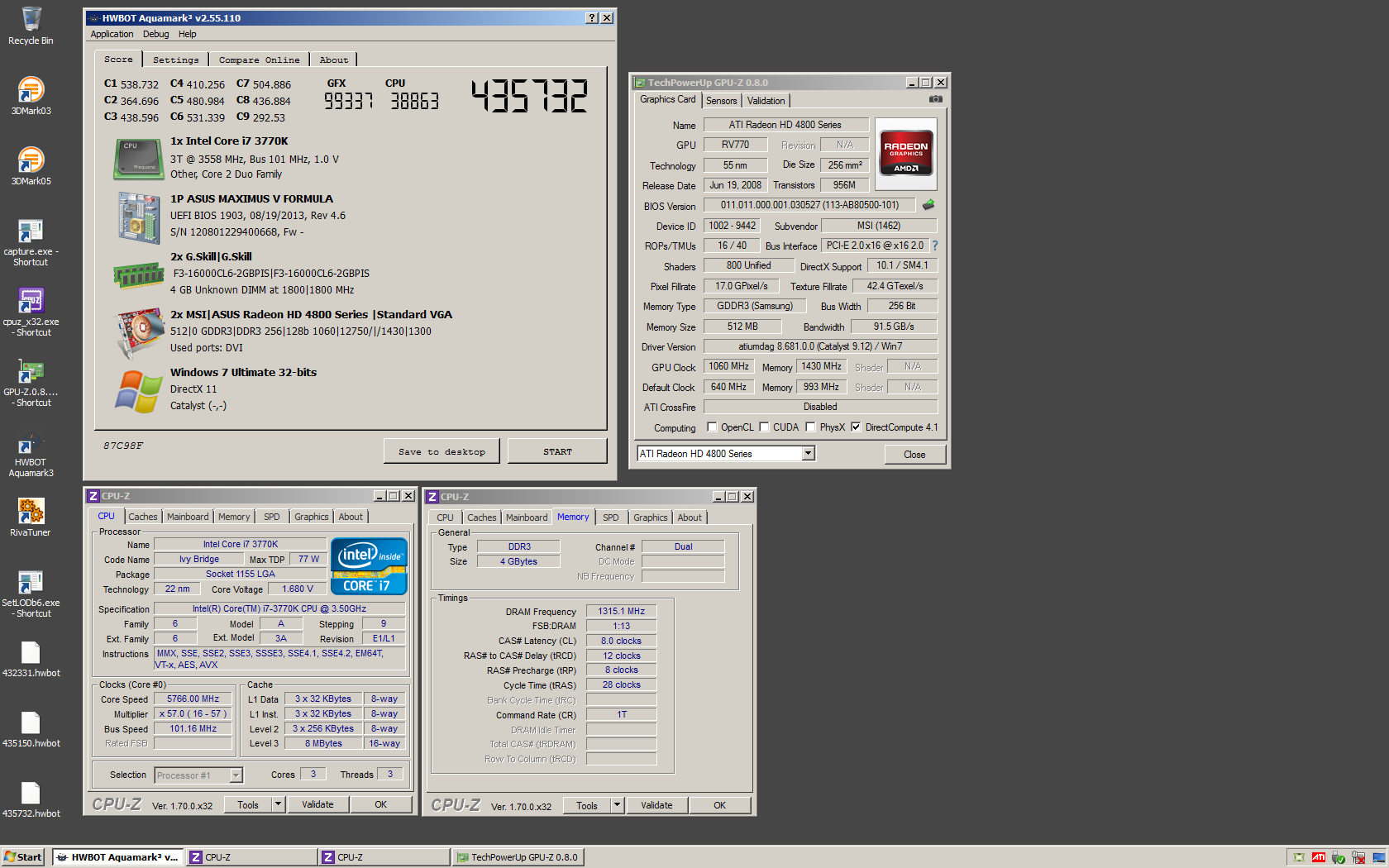1389x868 pixels.
Task: Click the BIOS save chip icon in GPU-Z
Action: pyautogui.click(x=928, y=205)
